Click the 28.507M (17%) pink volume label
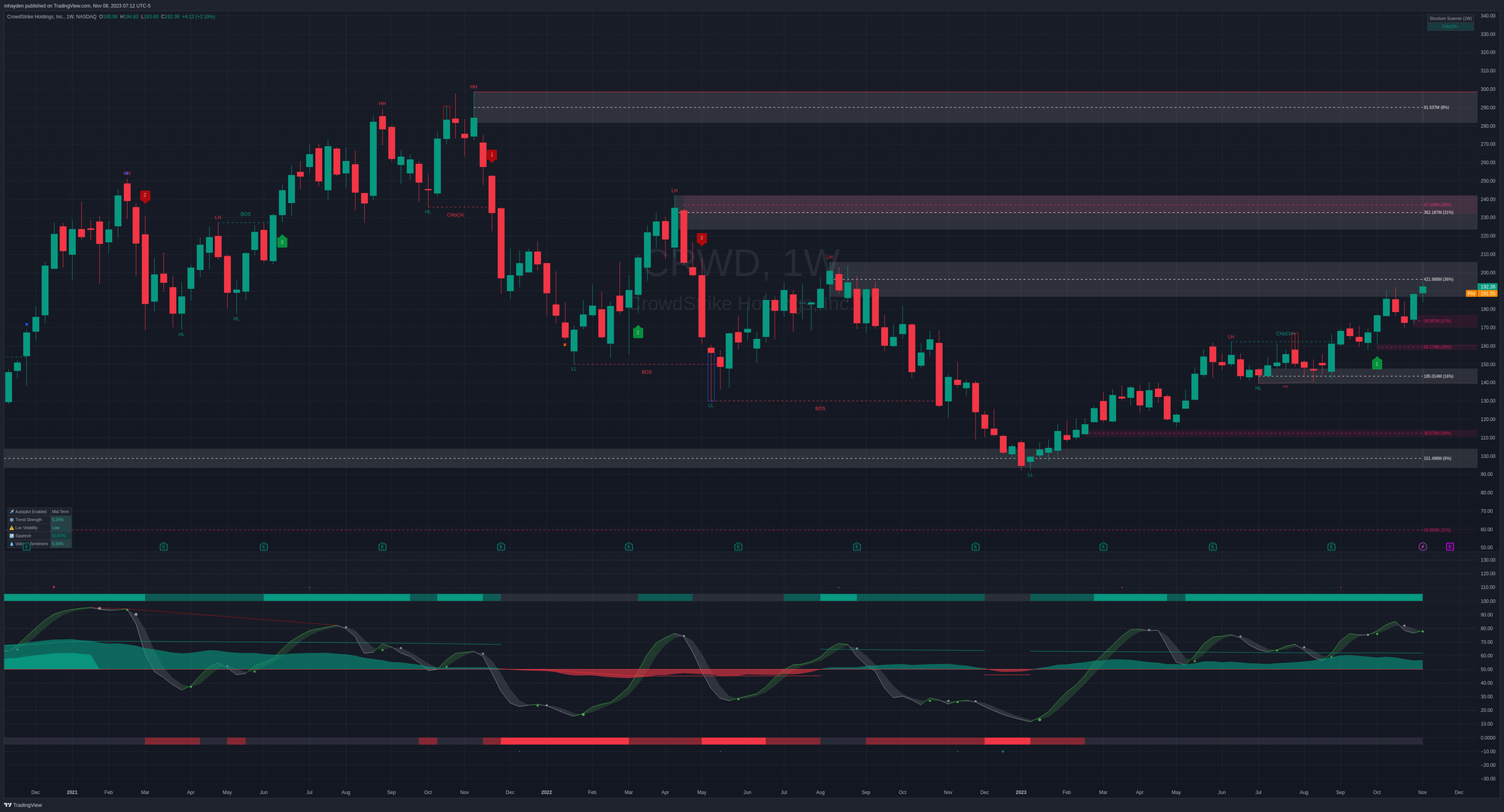1504x812 pixels. [1437, 321]
